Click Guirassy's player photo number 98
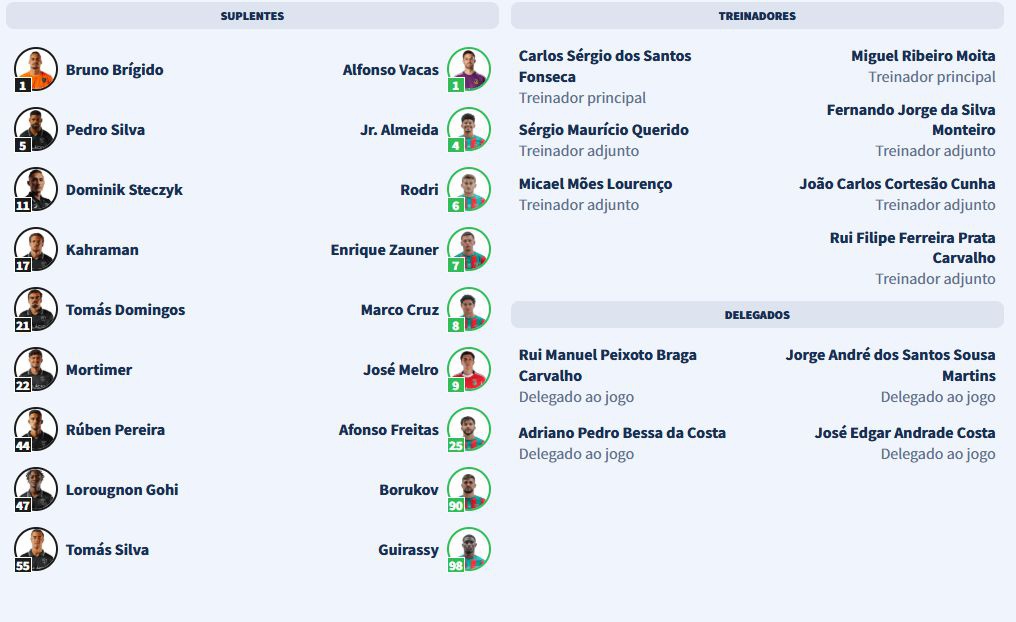The height and width of the screenshot is (622, 1016). click(468, 549)
